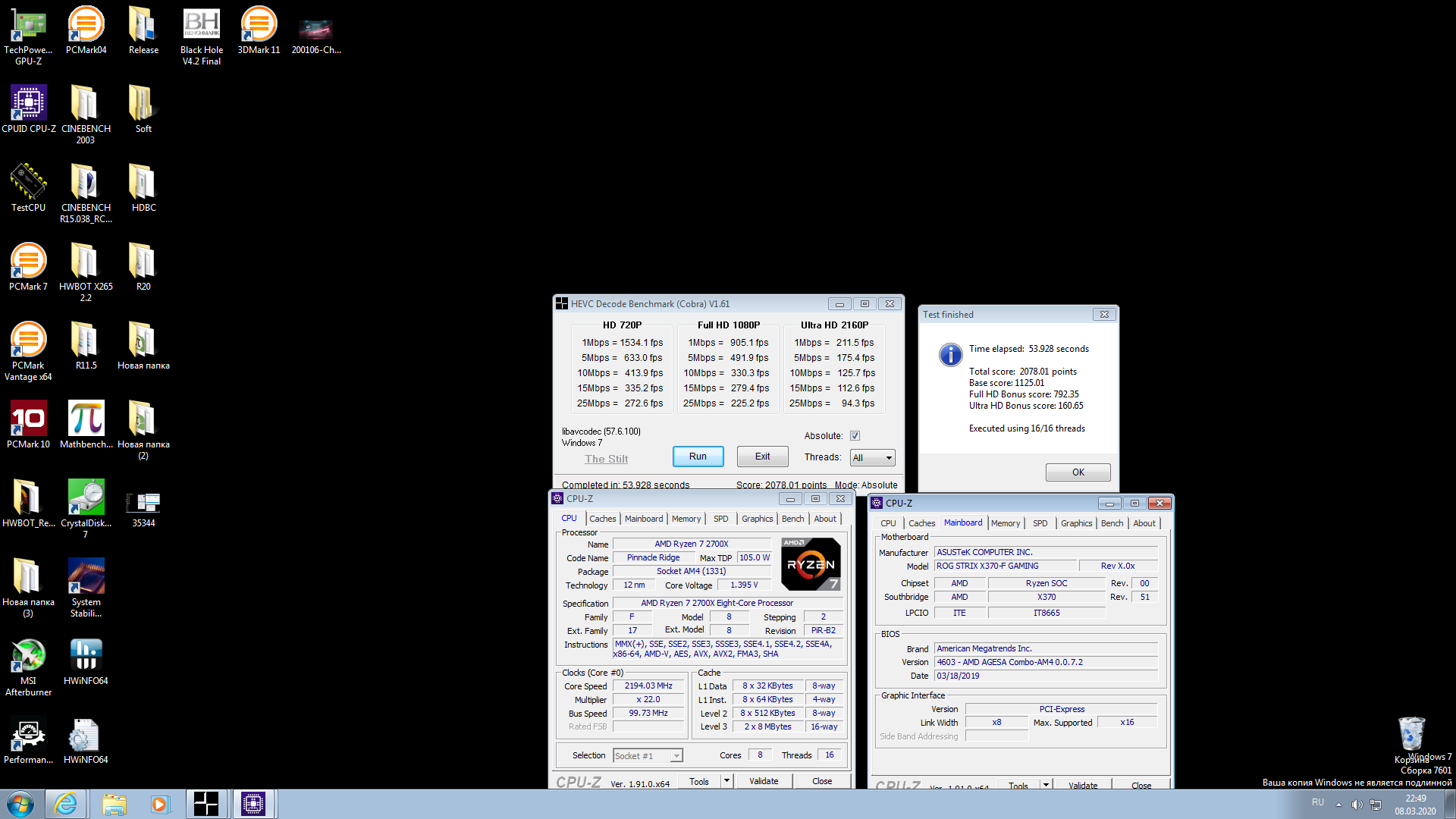Image resolution: width=1456 pixels, height=819 pixels.
Task: Open HWBOT X265 2.2 folder
Action: click(x=86, y=271)
